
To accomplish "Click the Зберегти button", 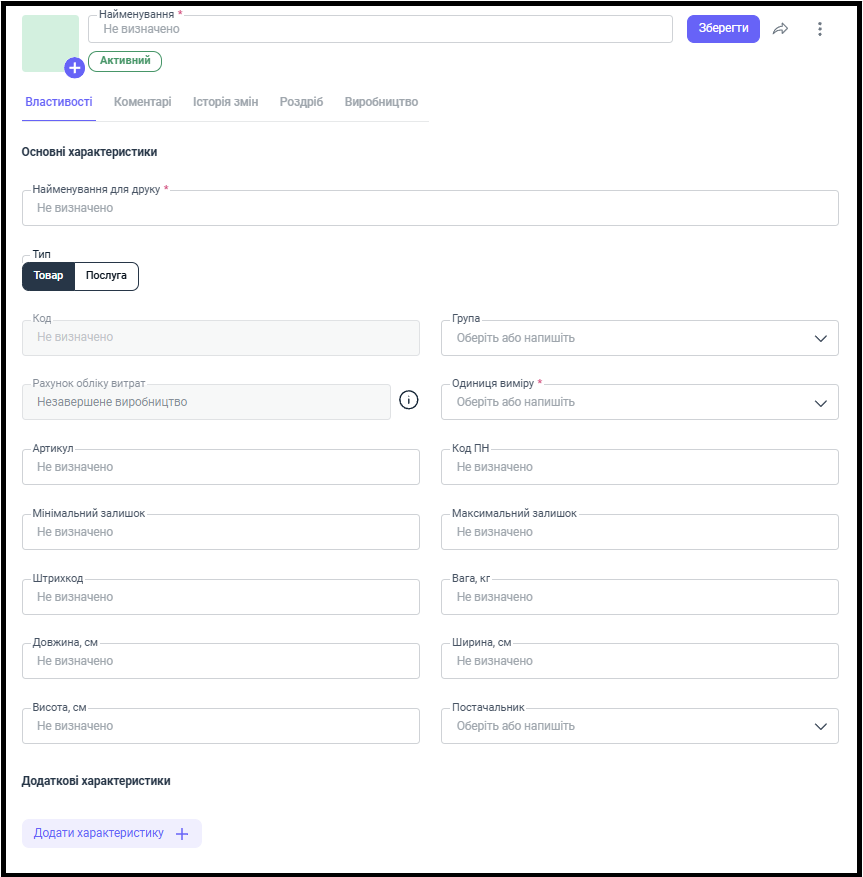I will click(723, 29).
